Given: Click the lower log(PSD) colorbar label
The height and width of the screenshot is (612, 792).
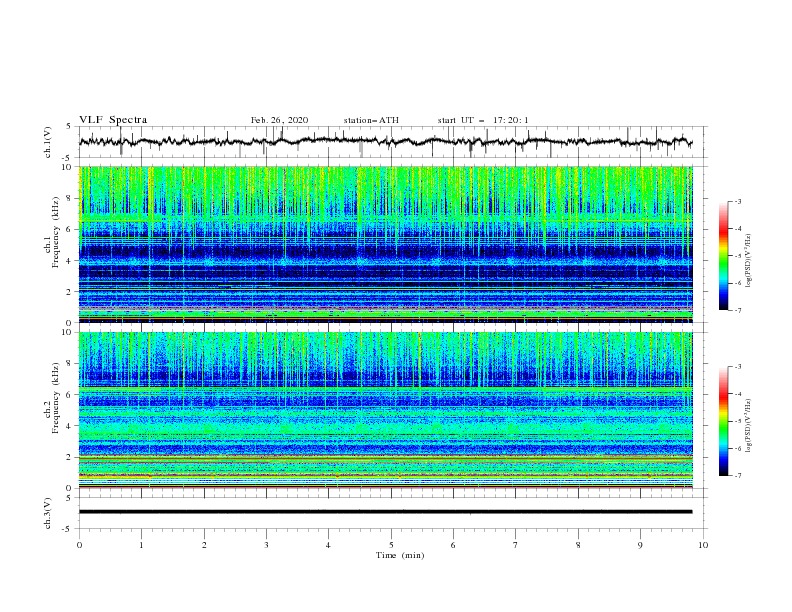Looking at the screenshot, I should point(750,425).
